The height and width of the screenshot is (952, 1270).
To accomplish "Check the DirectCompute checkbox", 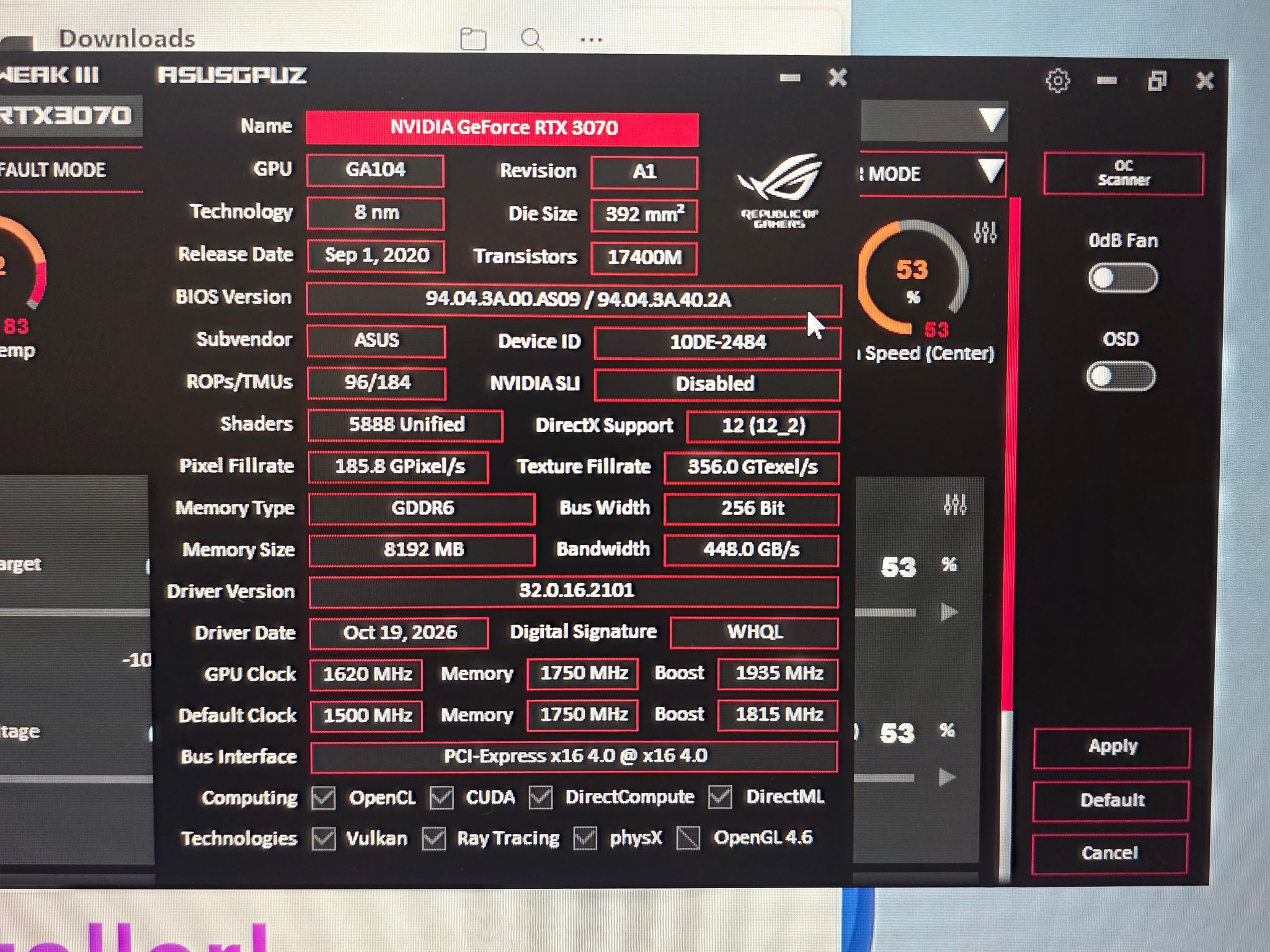I will click(541, 797).
